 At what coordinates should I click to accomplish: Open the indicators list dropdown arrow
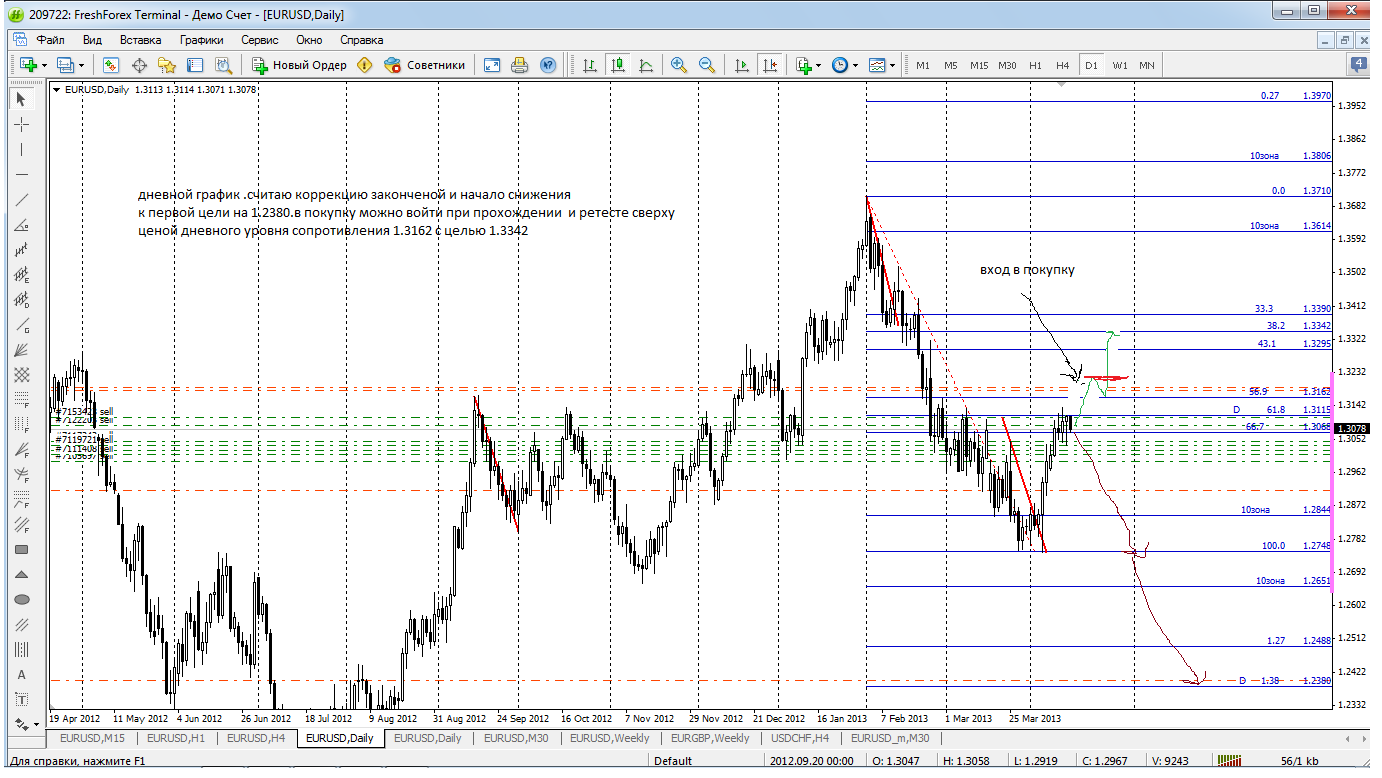pyautogui.click(x=818, y=65)
